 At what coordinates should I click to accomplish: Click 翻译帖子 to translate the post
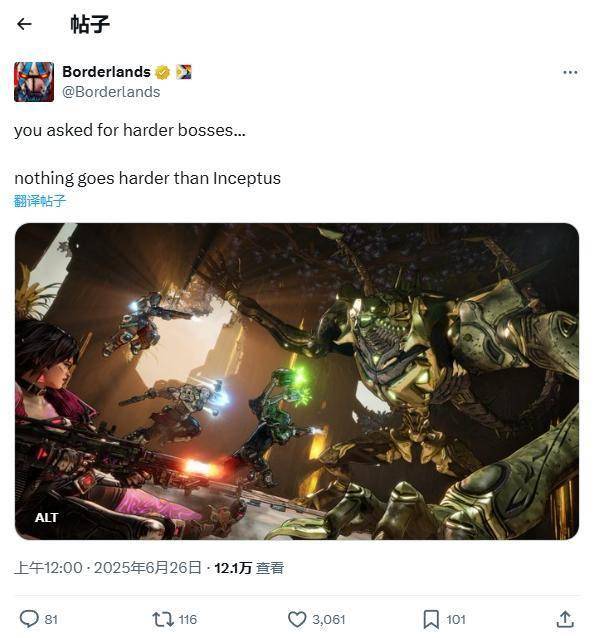pyautogui.click(x=39, y=201)
